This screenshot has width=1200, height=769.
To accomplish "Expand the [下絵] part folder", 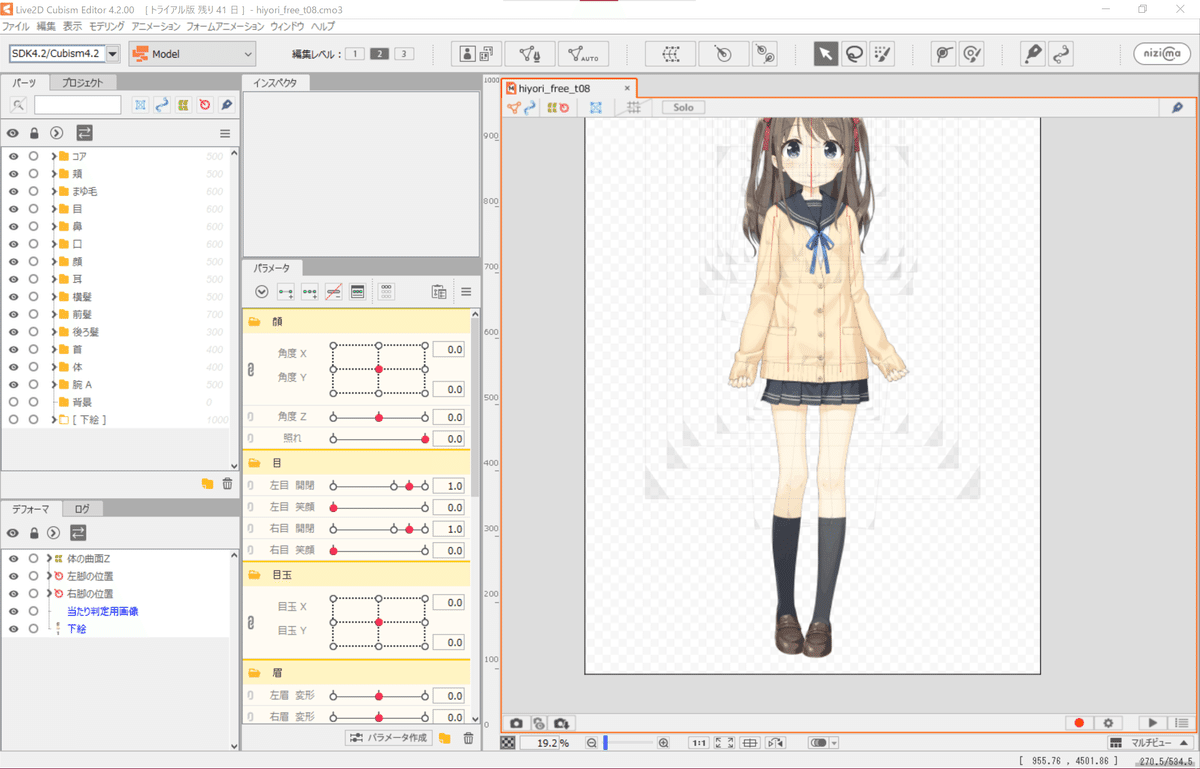I will 54,420.
